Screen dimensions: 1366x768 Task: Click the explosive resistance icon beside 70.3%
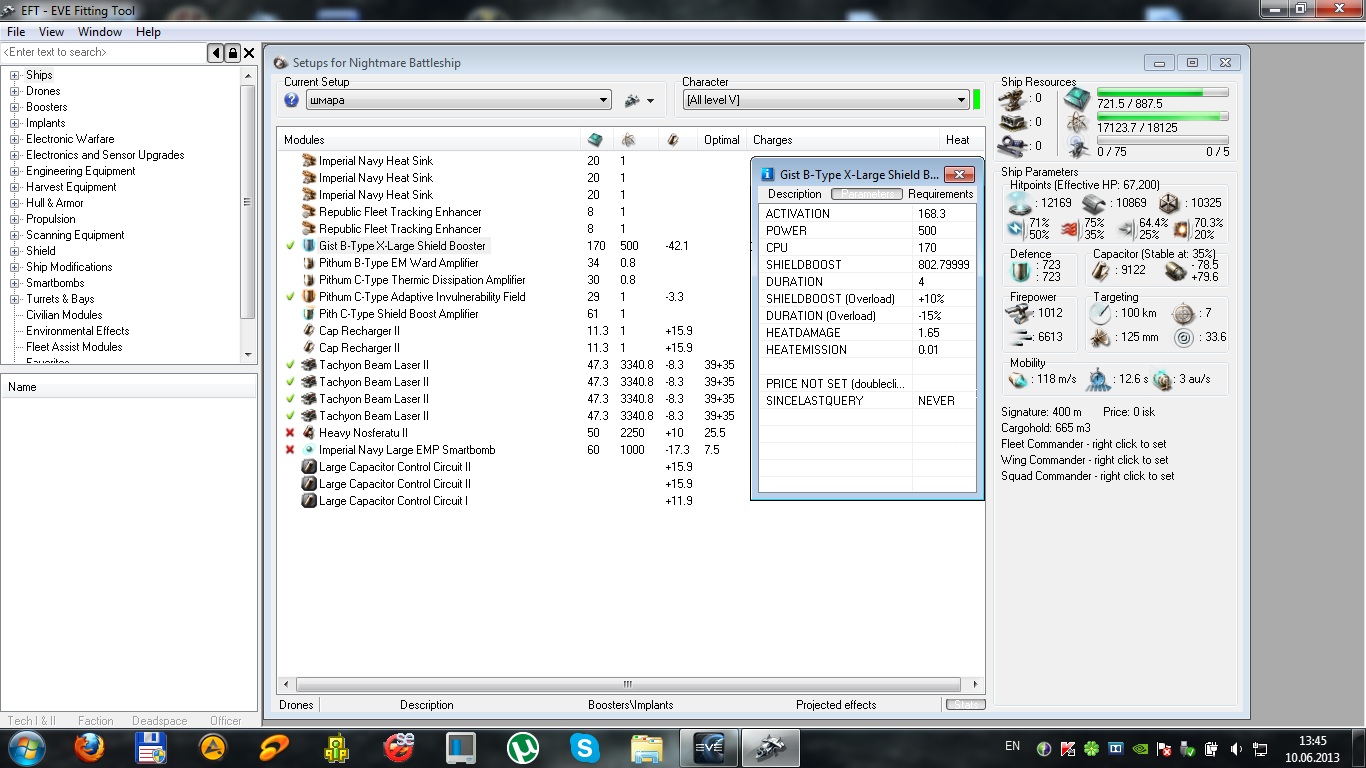tap(1181, 229)
